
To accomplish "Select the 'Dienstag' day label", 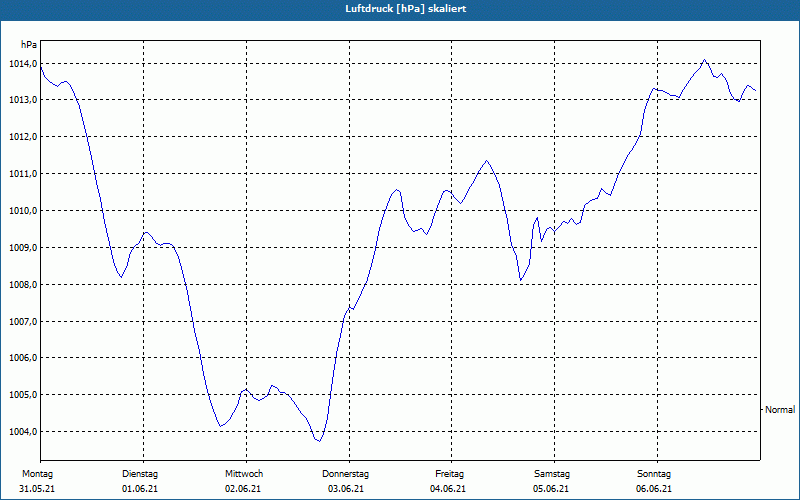I will [140, 474].
